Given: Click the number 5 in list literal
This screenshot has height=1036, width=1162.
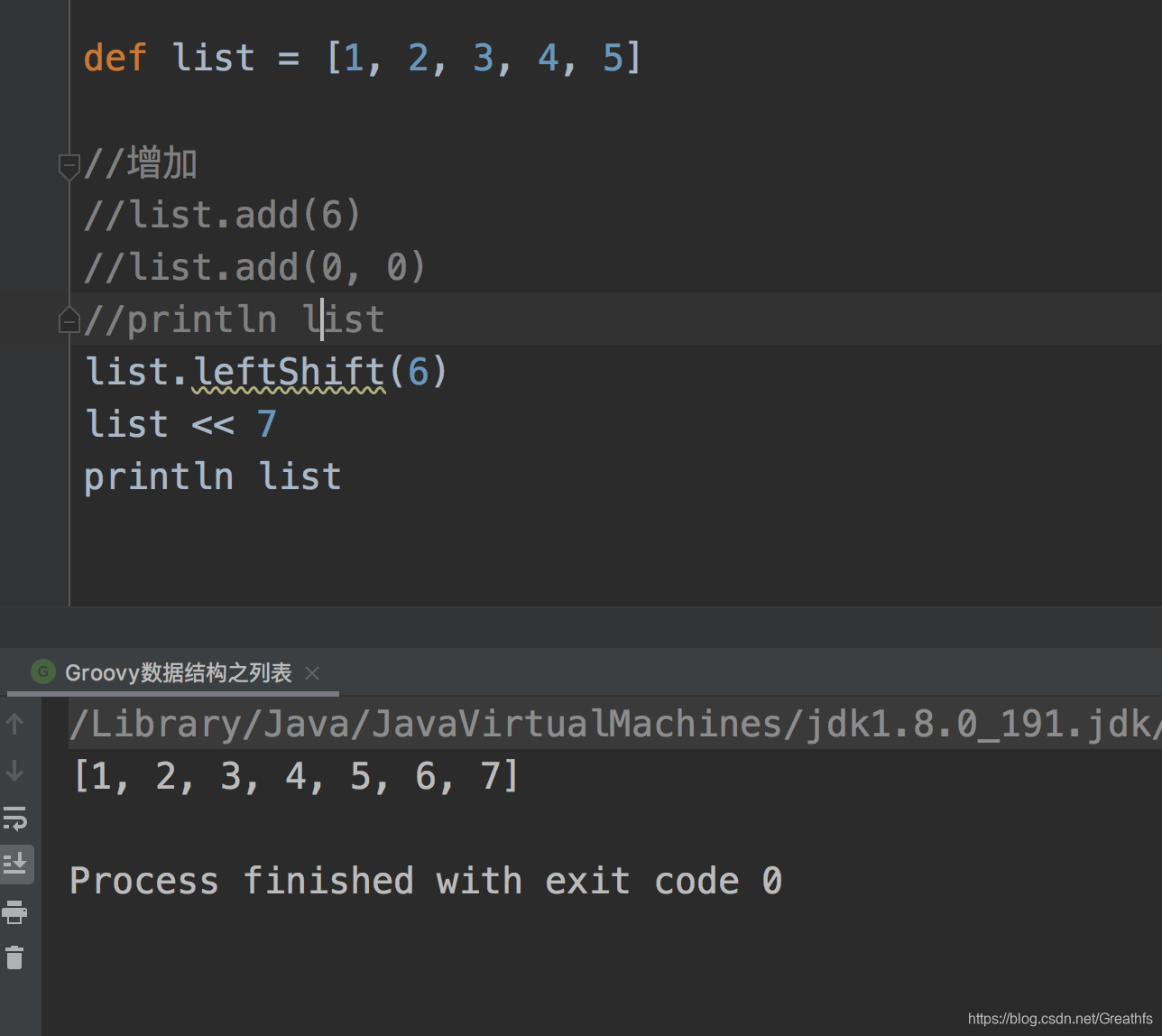Looking at the screenshot, I should coord(613,58).
